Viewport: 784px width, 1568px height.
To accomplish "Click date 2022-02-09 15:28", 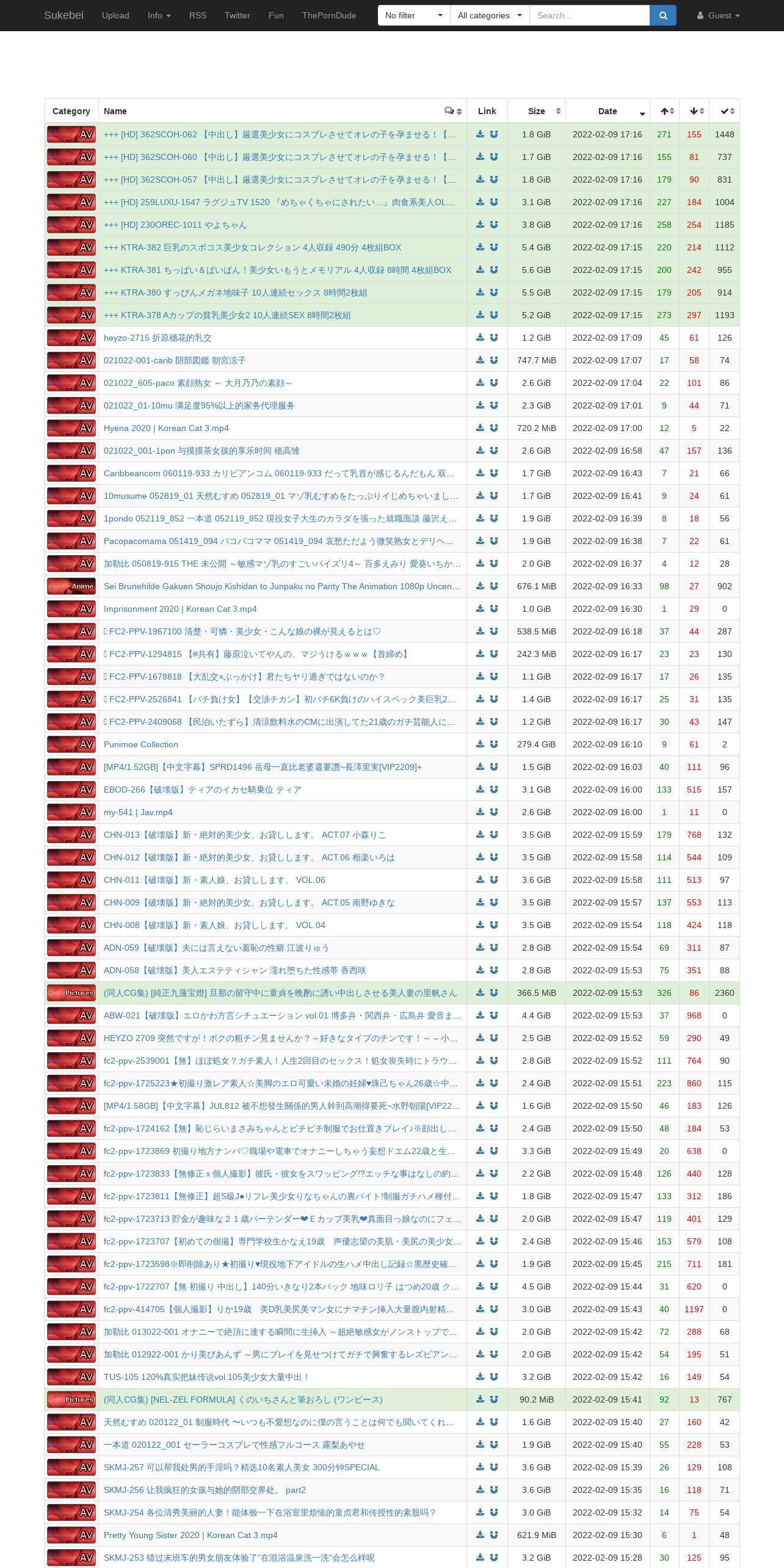I will 608,1558.
